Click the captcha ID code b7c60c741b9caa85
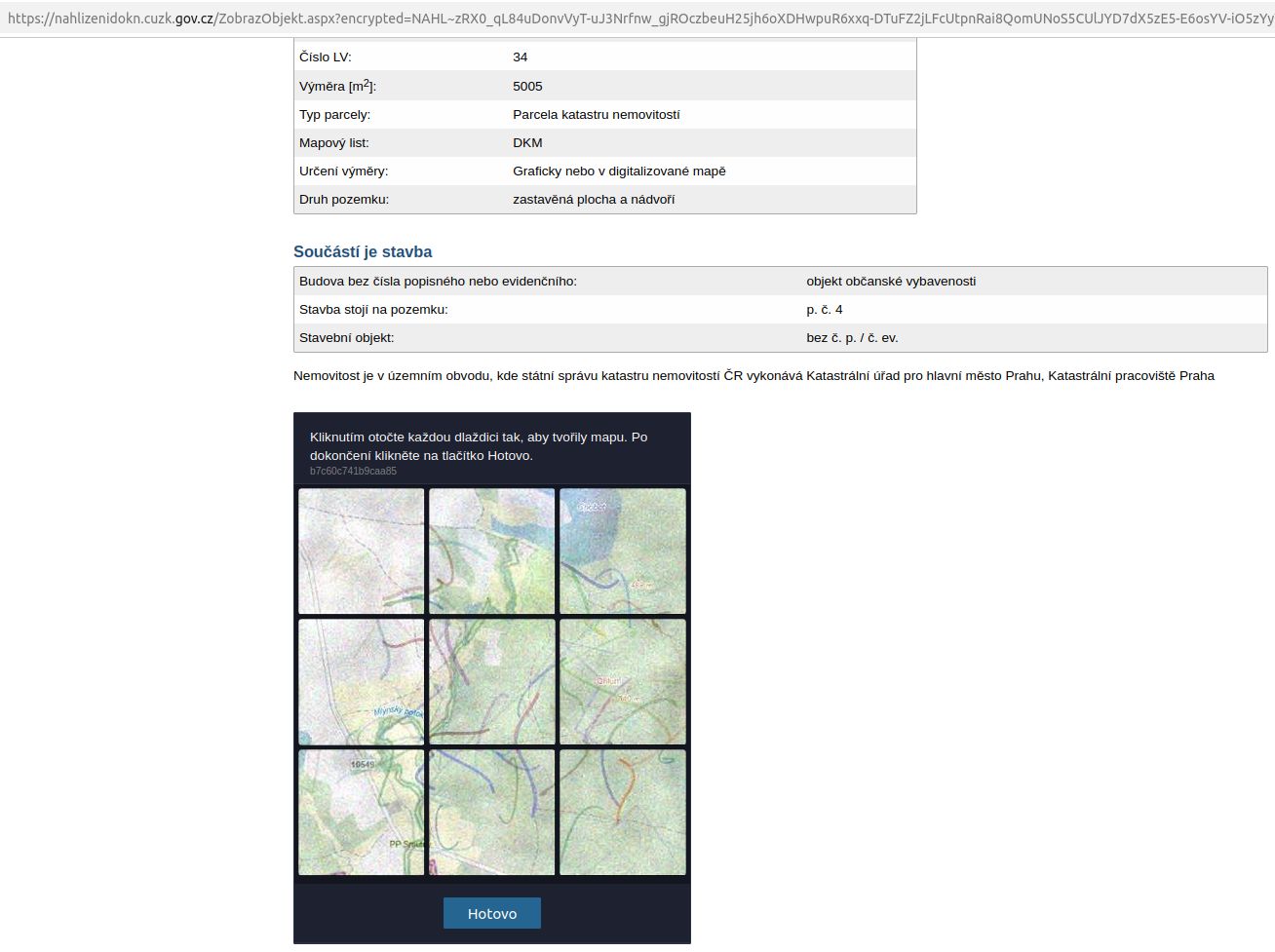Screen dimensions: 1275x952 [x=353, y=472]
